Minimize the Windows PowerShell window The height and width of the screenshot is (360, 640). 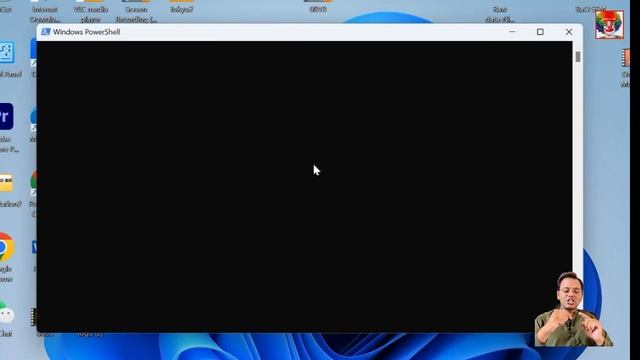pyautogui.click(x=512, y=32)
